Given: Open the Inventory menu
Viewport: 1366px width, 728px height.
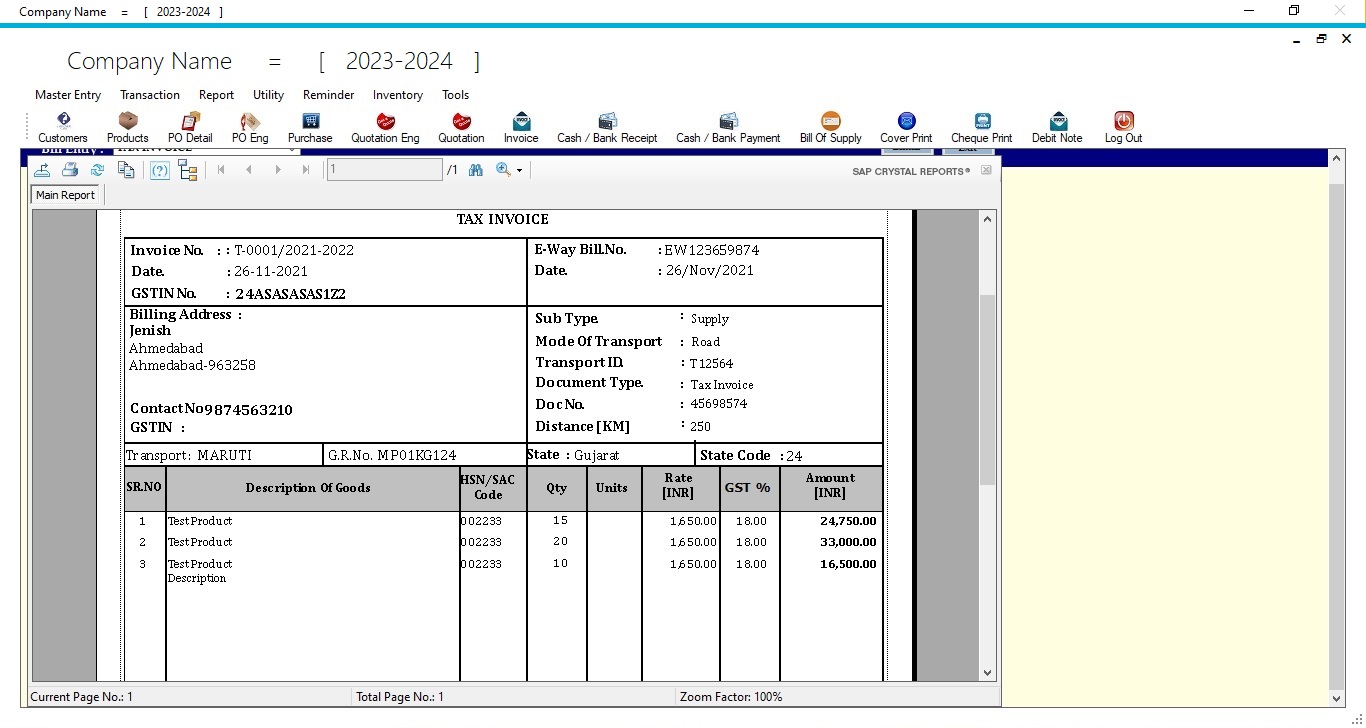Looking at the screenshot, I should click(397, 95).
